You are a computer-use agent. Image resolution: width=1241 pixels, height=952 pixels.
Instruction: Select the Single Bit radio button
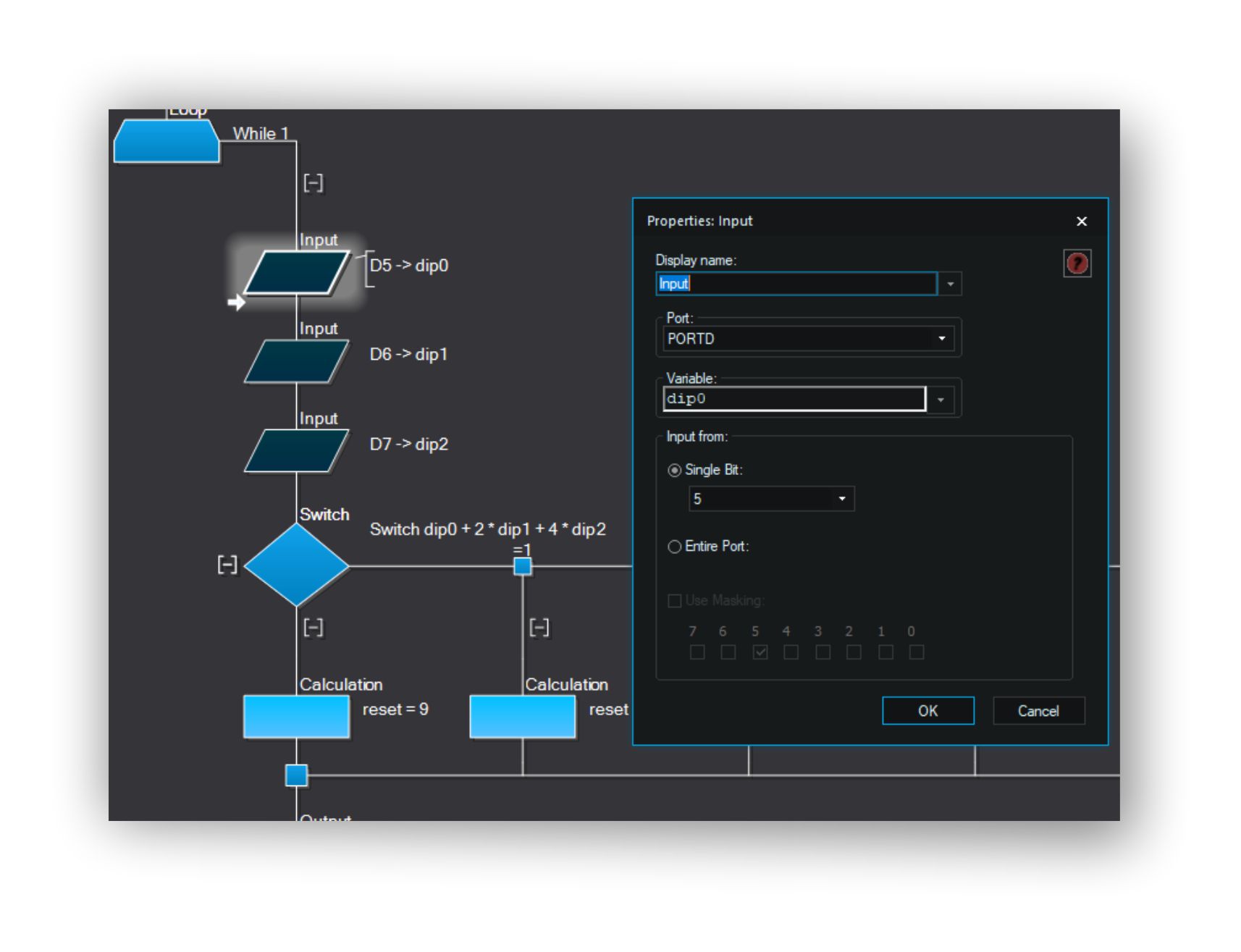(674, 471)
